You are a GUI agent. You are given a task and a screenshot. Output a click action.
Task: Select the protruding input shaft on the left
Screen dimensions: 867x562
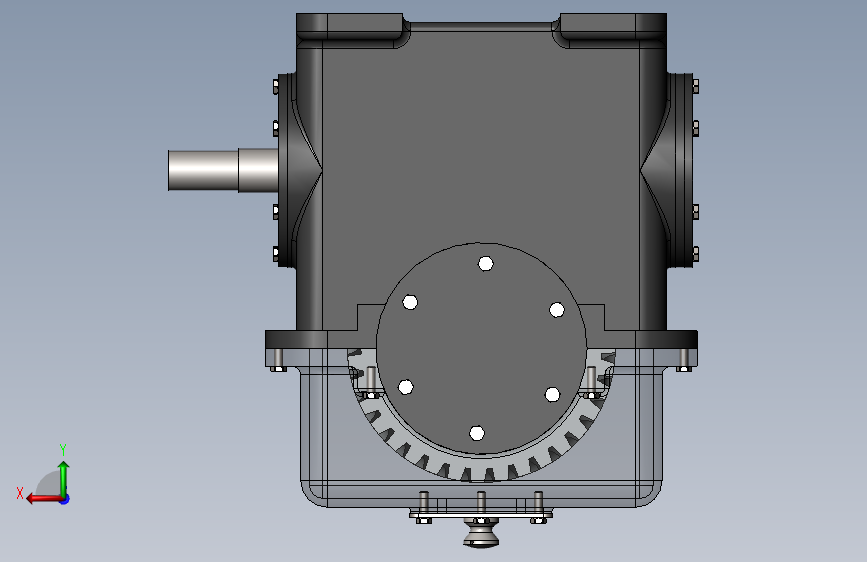[223, 170]
